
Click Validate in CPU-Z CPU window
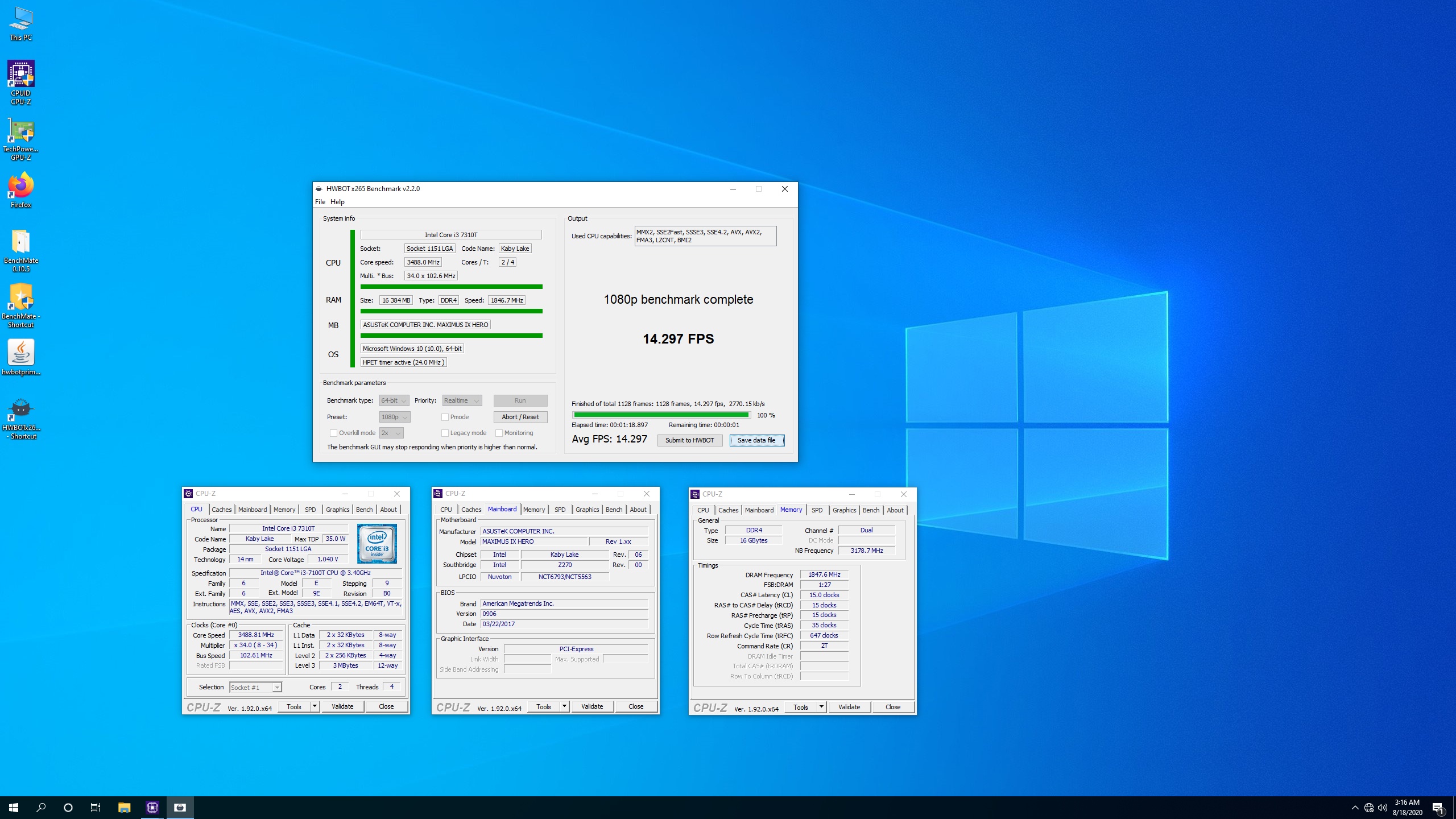(342, 706)
